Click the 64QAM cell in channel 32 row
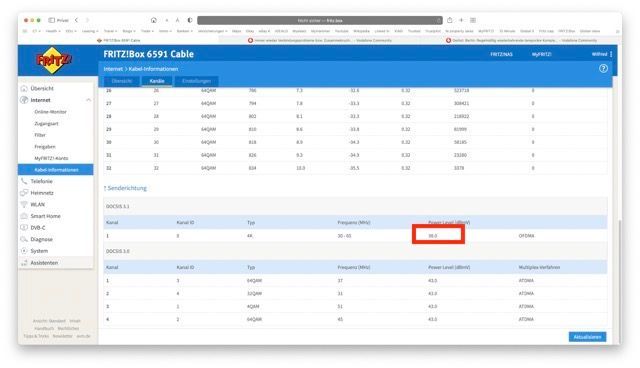Screen dimensions: 640x368 point(208,168)
